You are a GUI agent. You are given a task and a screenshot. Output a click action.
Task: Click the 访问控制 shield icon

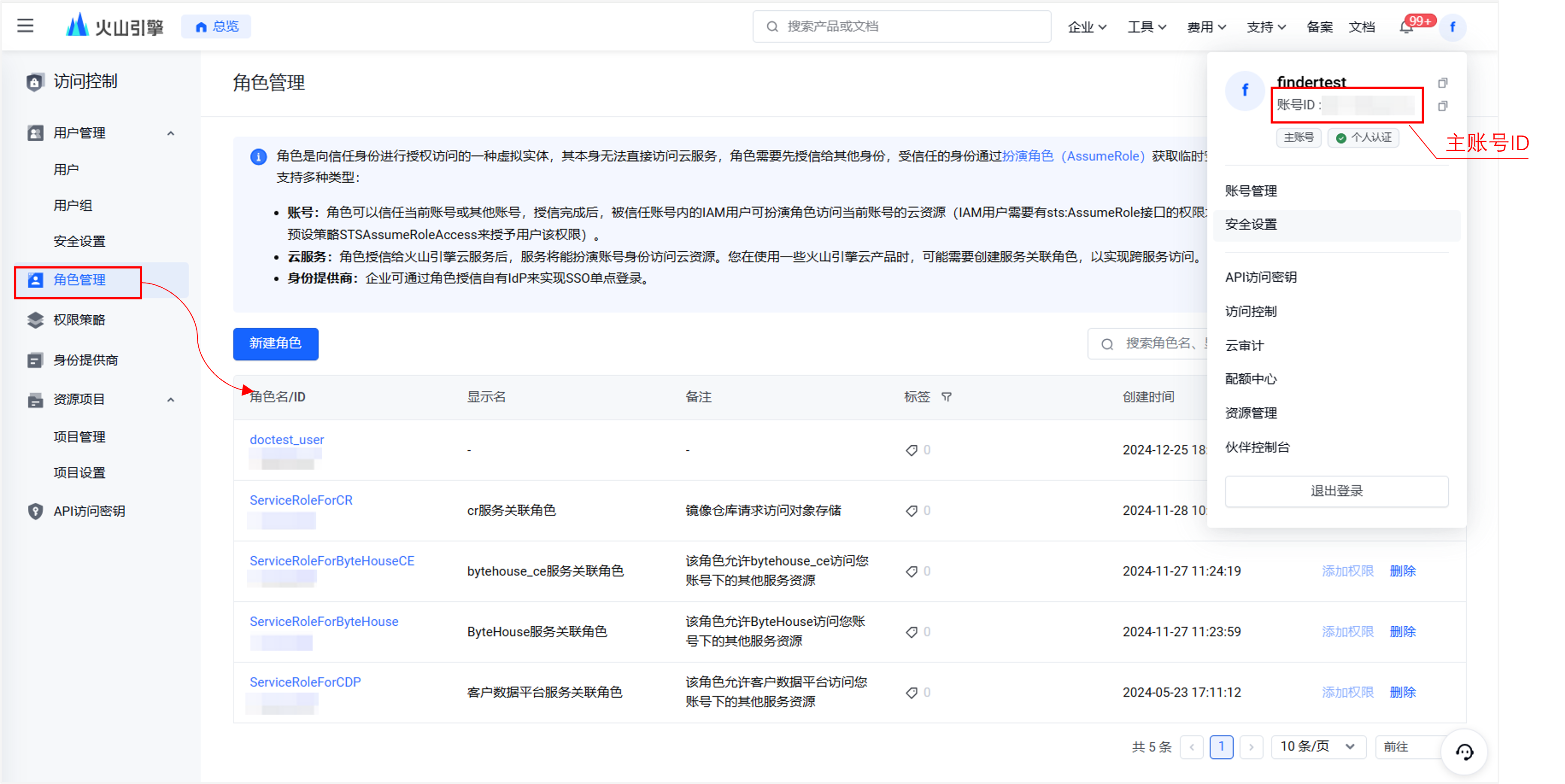coord(35,81)
